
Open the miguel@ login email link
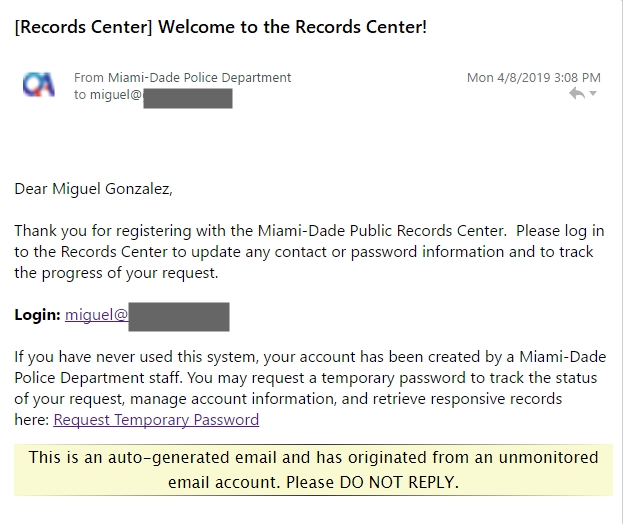tap(97, 315)
